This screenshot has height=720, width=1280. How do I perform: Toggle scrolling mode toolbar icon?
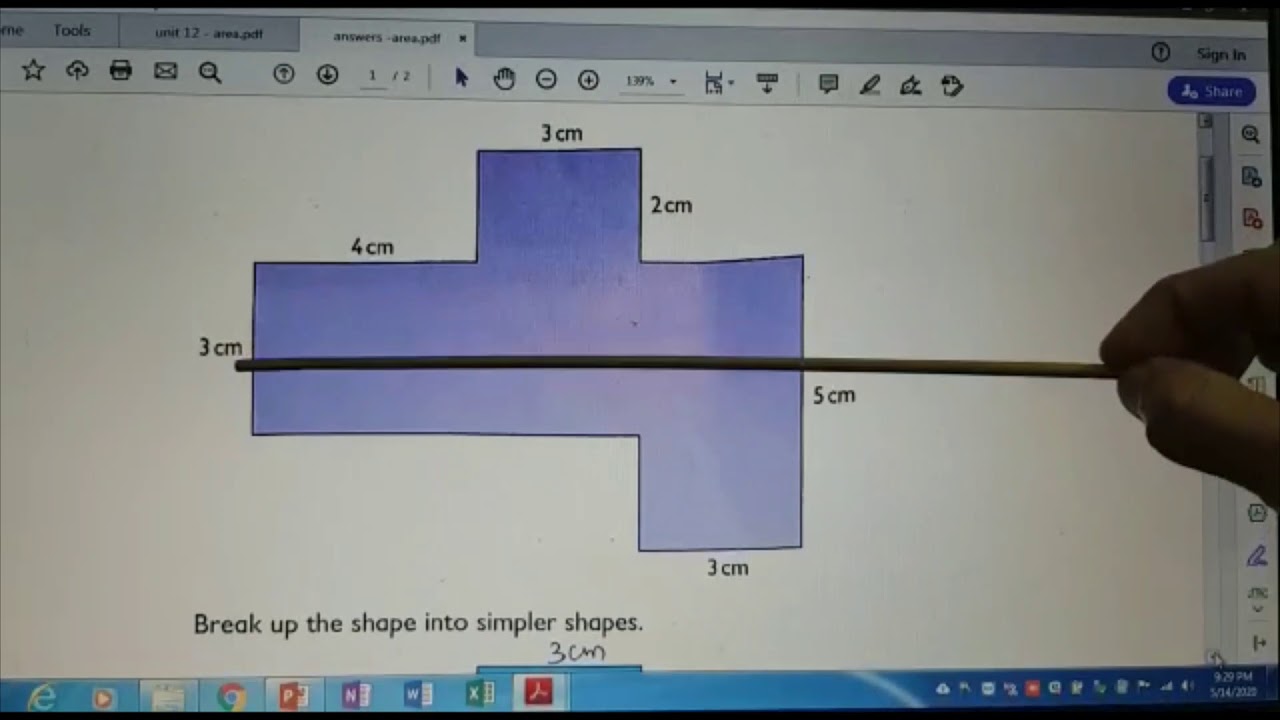tap(767, 83)
